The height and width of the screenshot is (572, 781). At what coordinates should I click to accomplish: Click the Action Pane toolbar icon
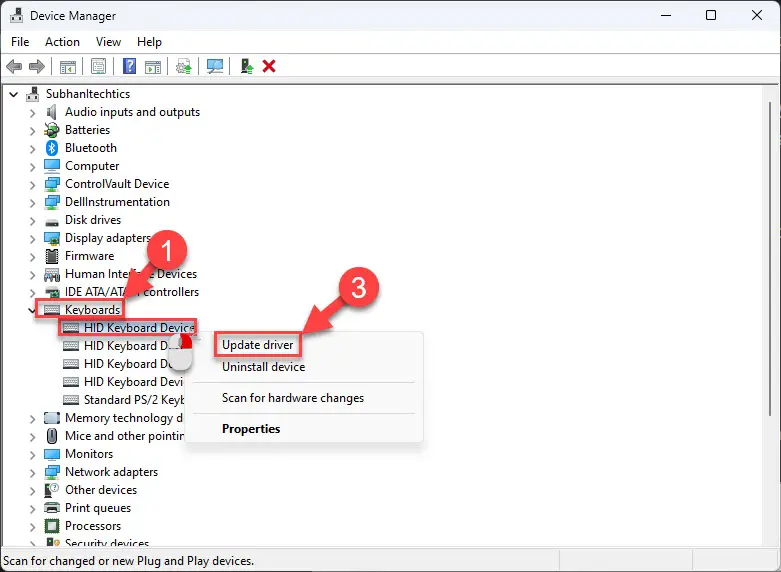[x=153, y=66]
